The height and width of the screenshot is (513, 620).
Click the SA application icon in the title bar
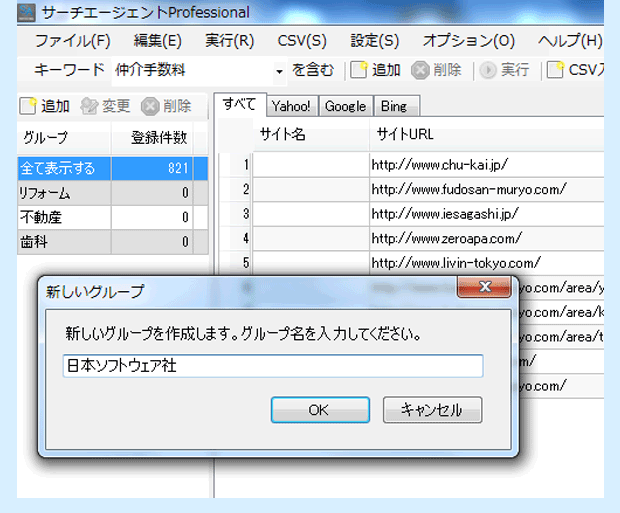(26, 12)
